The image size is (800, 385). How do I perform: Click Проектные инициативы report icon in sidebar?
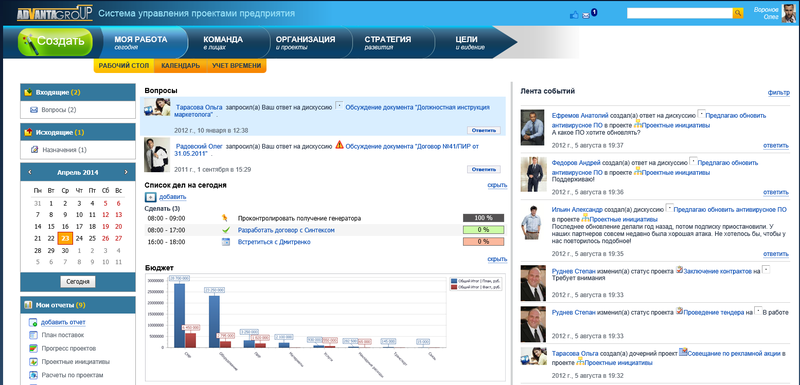point(33,362)
